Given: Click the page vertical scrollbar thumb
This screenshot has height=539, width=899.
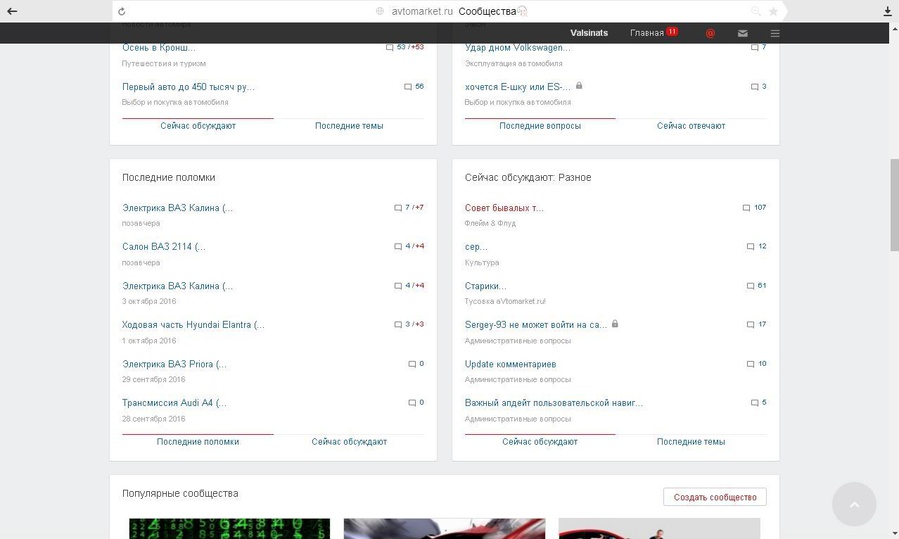Looking at the screenshot, I should 894,205.
